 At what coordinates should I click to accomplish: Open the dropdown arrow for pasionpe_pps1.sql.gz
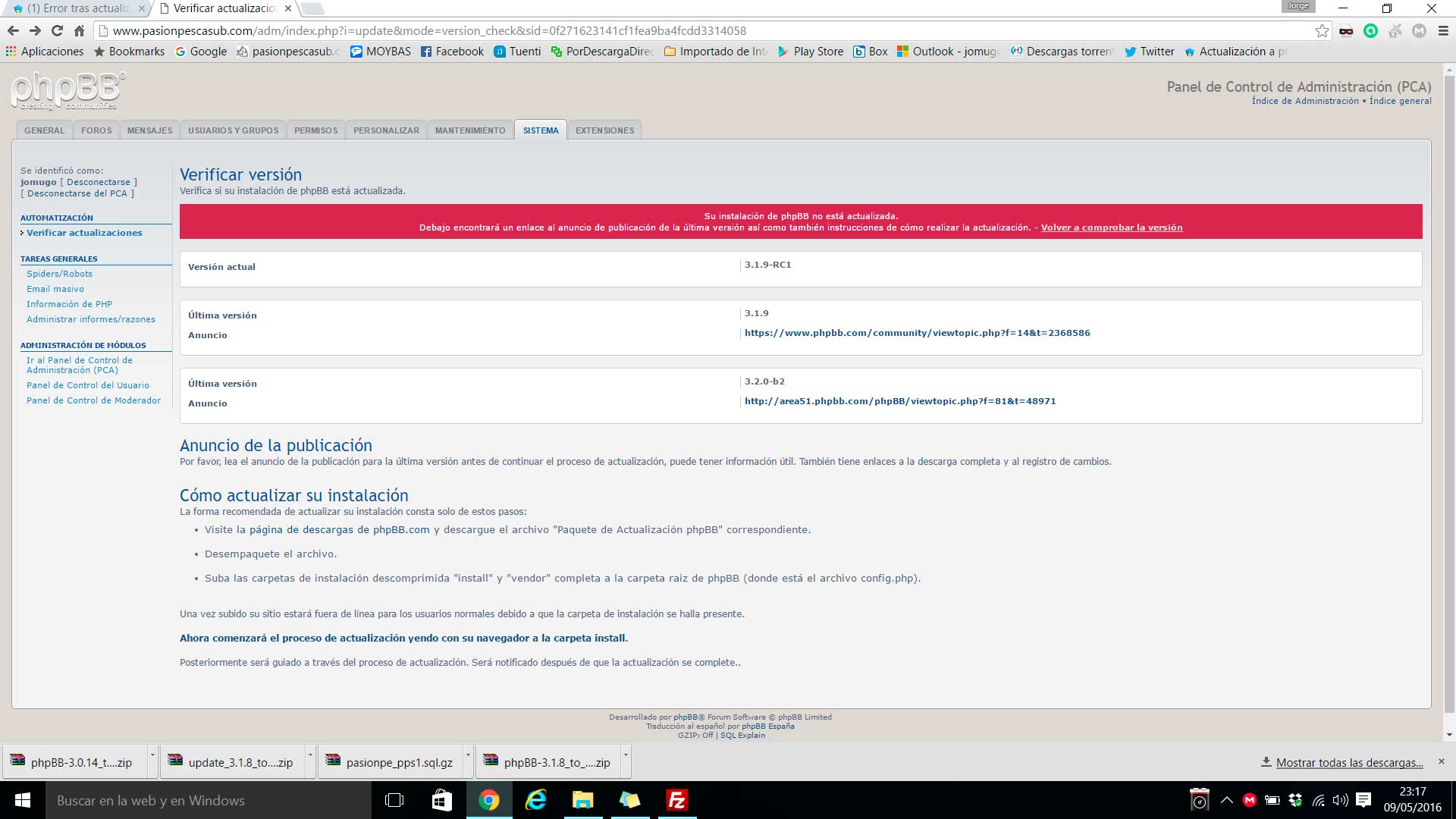pos(468,755)
